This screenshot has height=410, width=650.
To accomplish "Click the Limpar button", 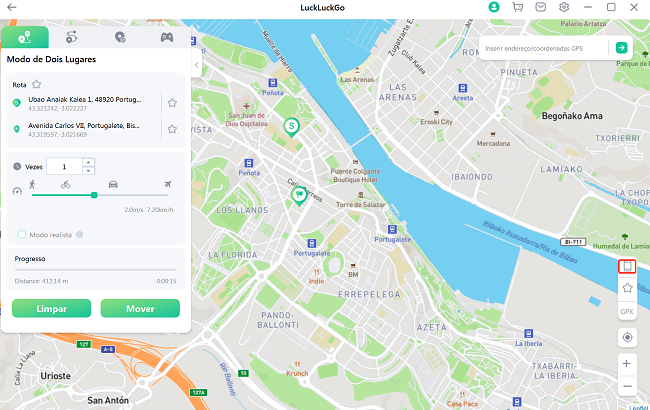I will 51,308.
